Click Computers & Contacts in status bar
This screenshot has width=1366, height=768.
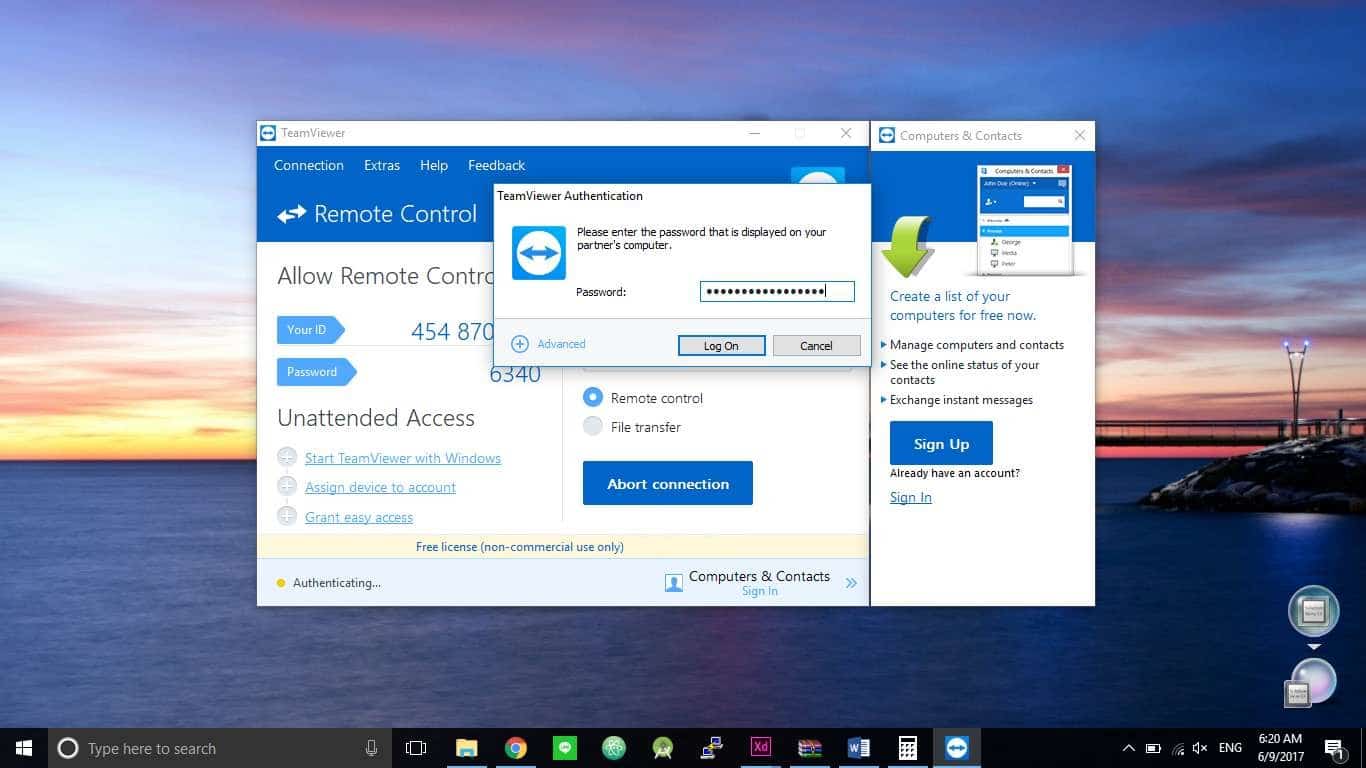(x=759, y=576)
